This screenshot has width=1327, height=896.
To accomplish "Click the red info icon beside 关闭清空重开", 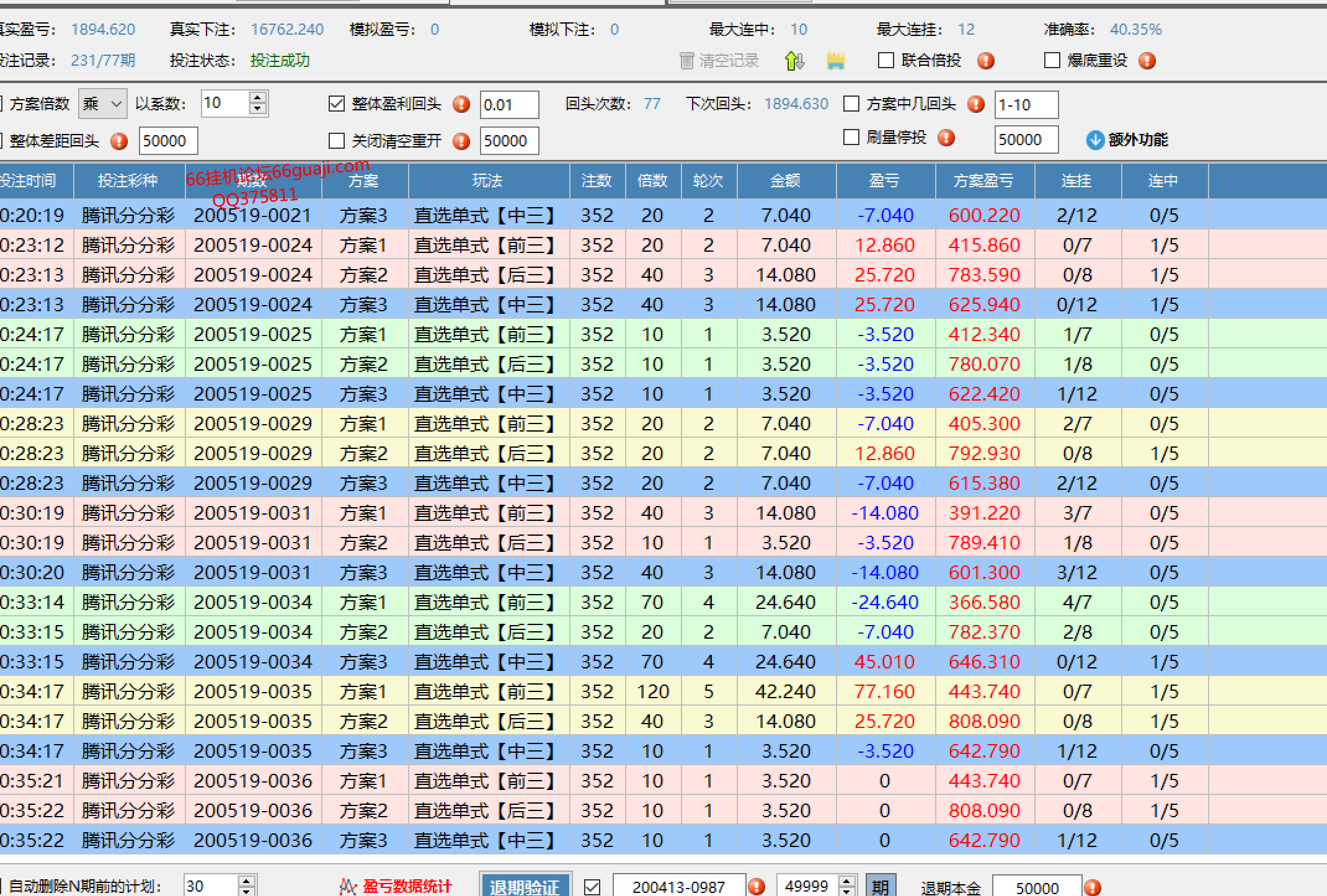I will click(x=461, y=141).
